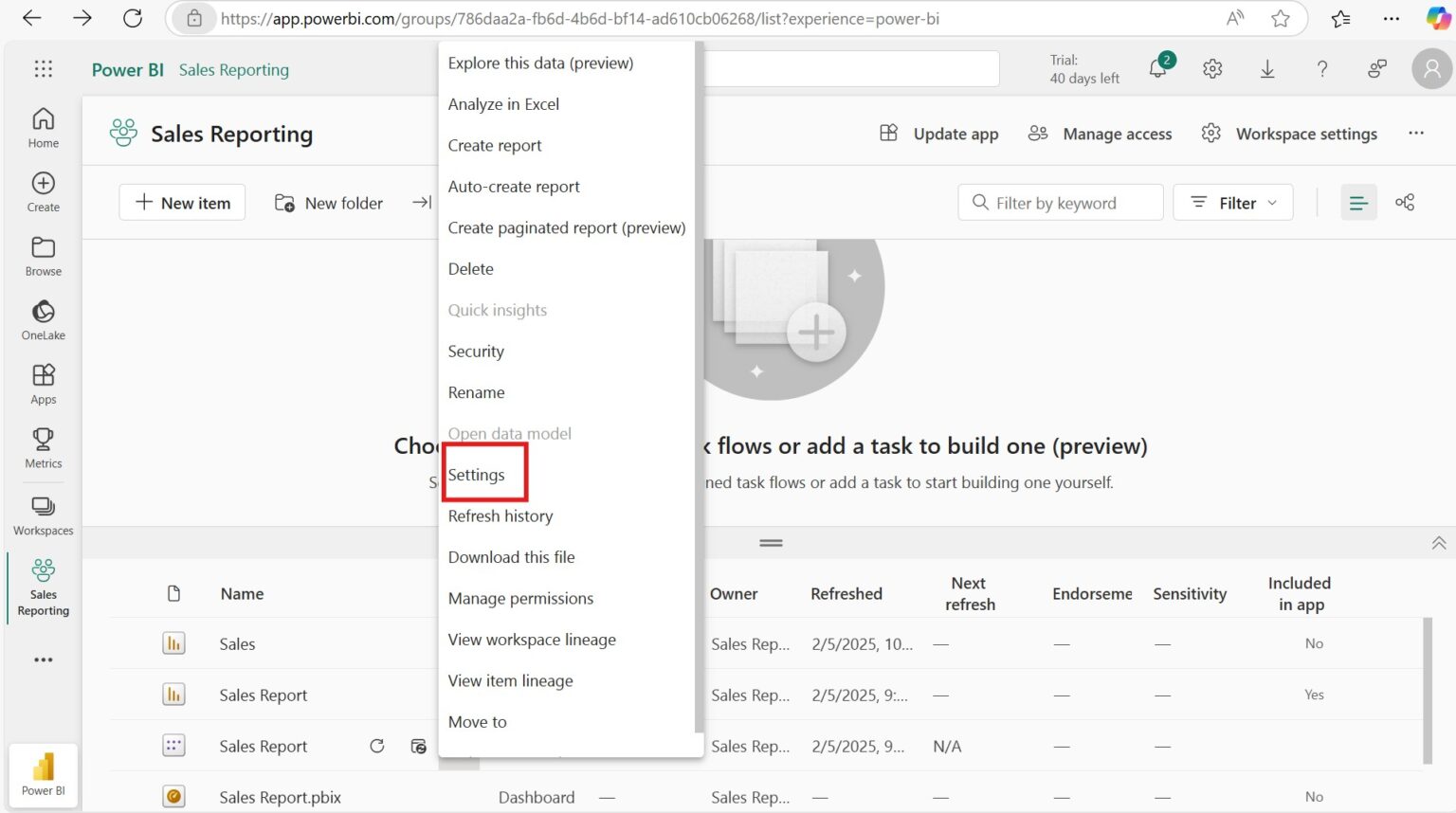Select Refresh history from the menu

(x=500, y=516)
